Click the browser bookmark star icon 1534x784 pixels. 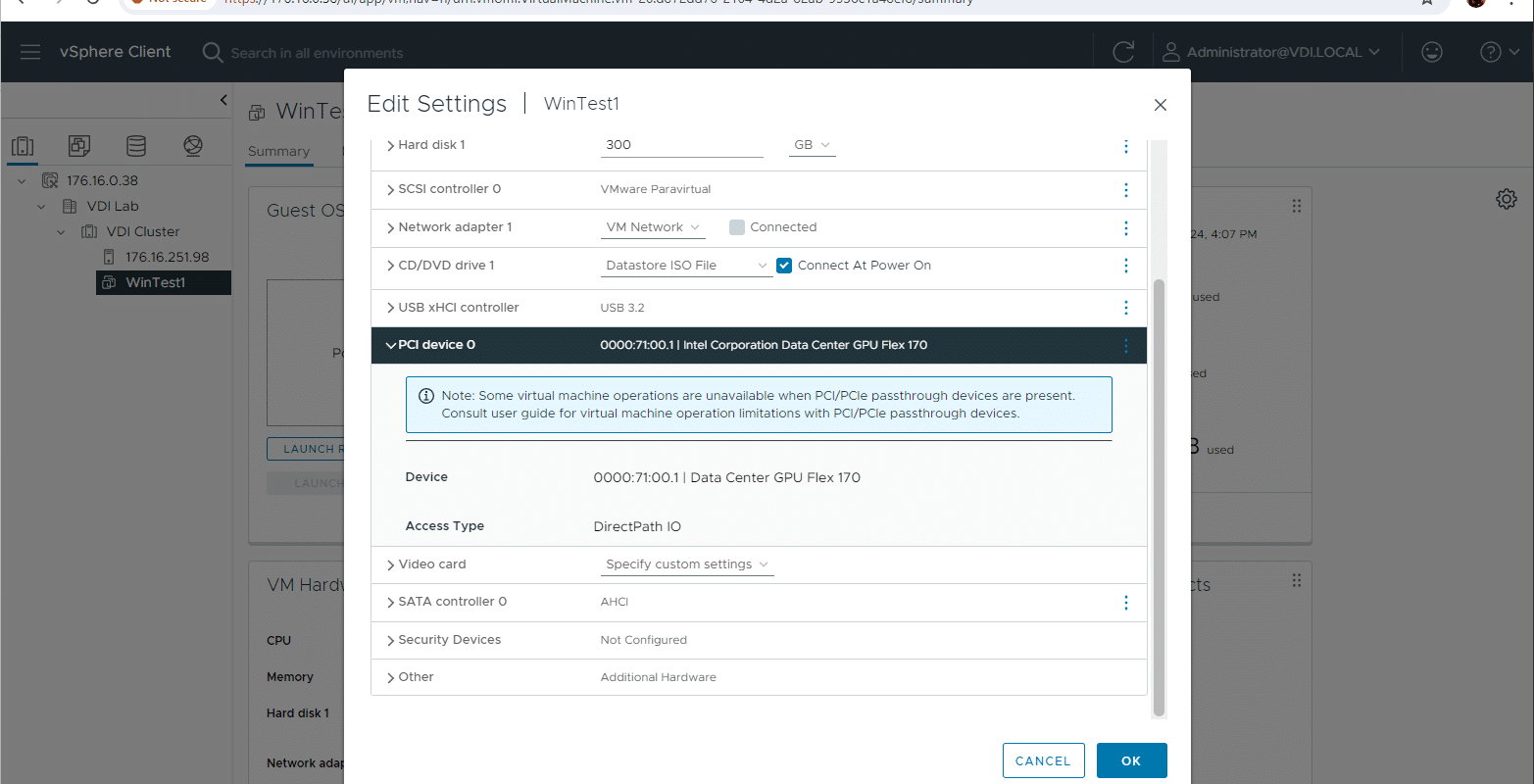coord(1427,3)
